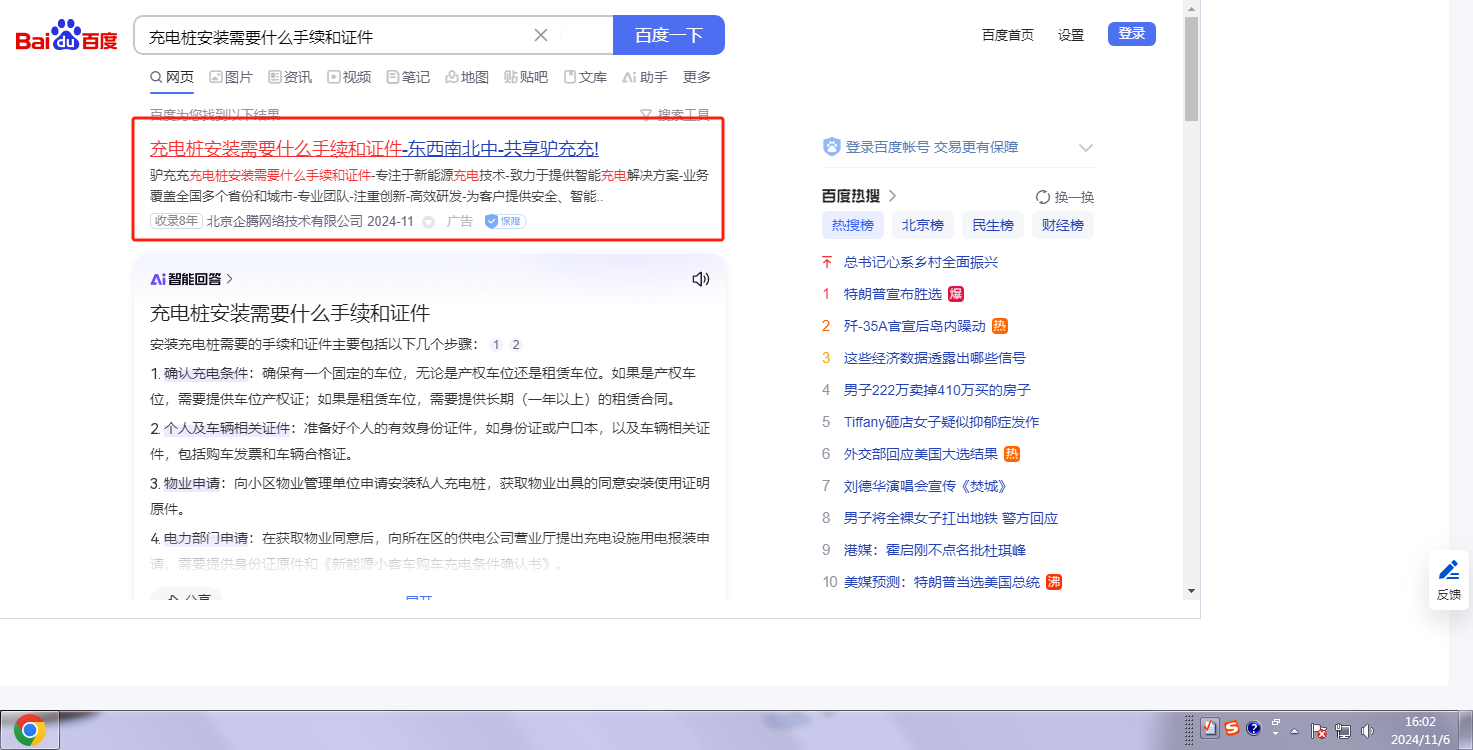Viewport: 1473px width, 750px height.
Task: Play AI answer audio with speaker icon
Action: [701, 279]
